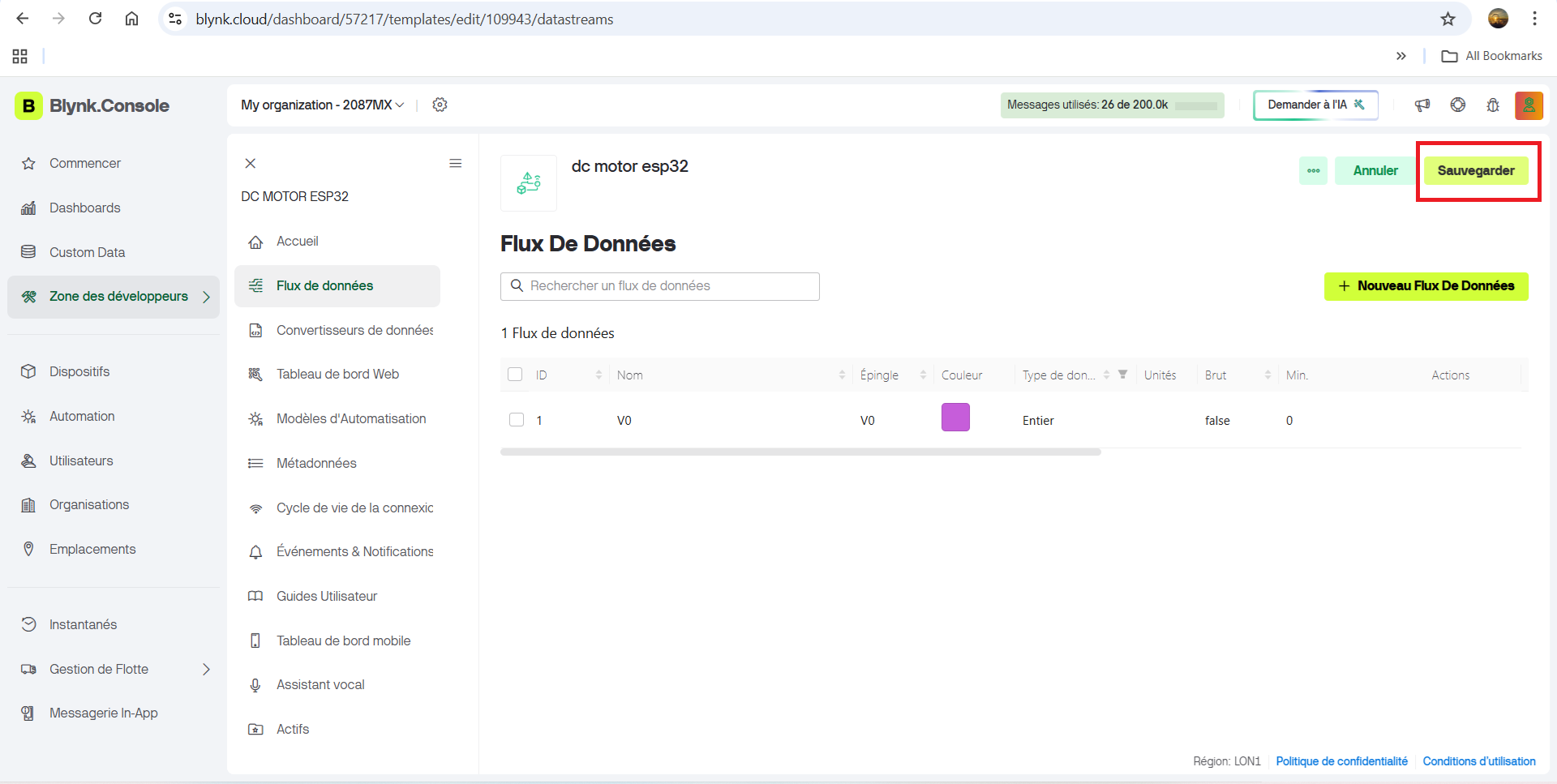Open Tableau de bord Web tab
Image resolution: width=1557 pixels, height=784 pixels.
pos(337,374)
